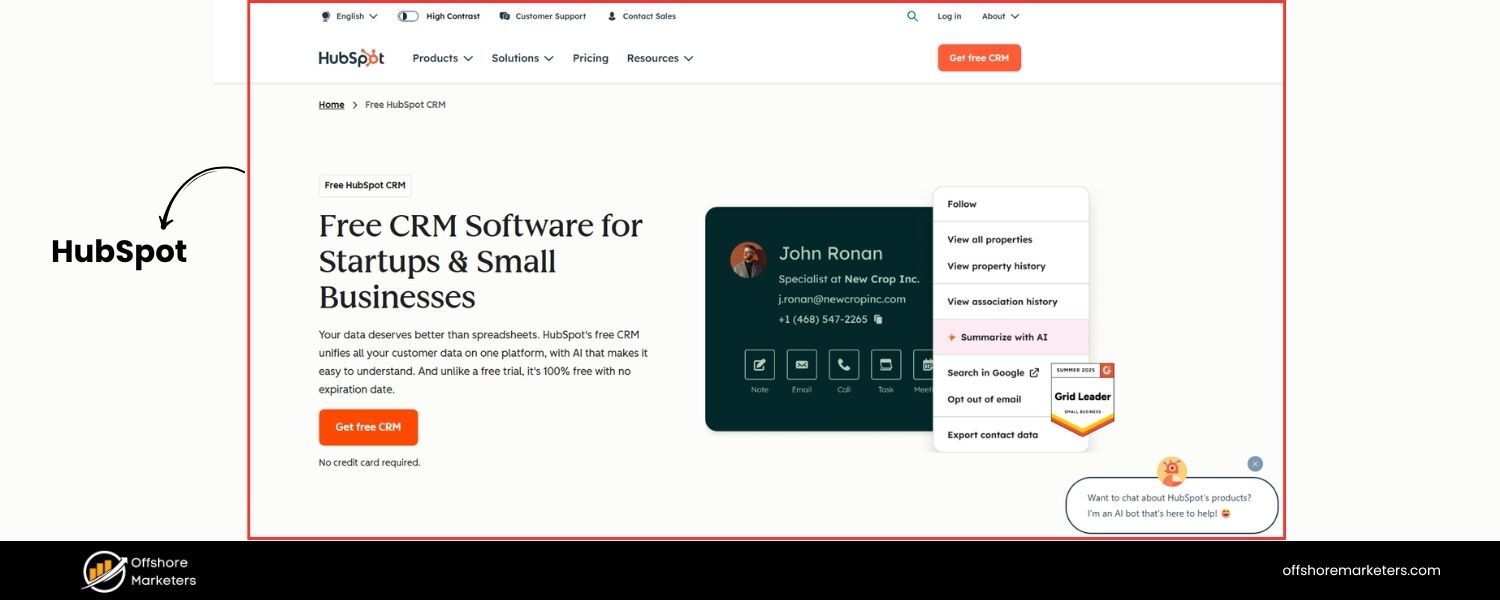Open the Meeting calendar icon
1500x600 pixels.
pos(926,364)
